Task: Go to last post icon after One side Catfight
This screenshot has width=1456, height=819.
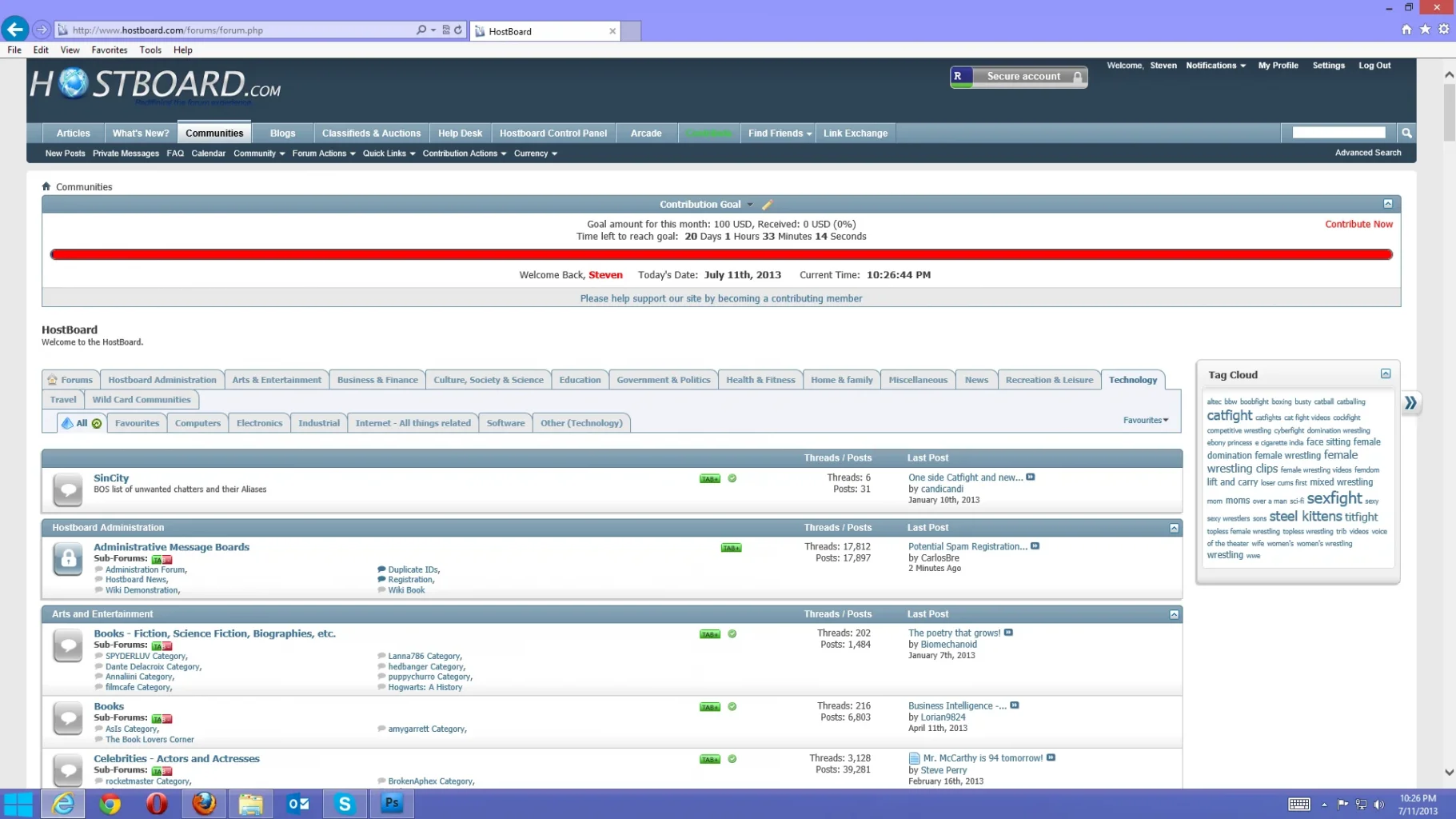Action: [1031, 477]
